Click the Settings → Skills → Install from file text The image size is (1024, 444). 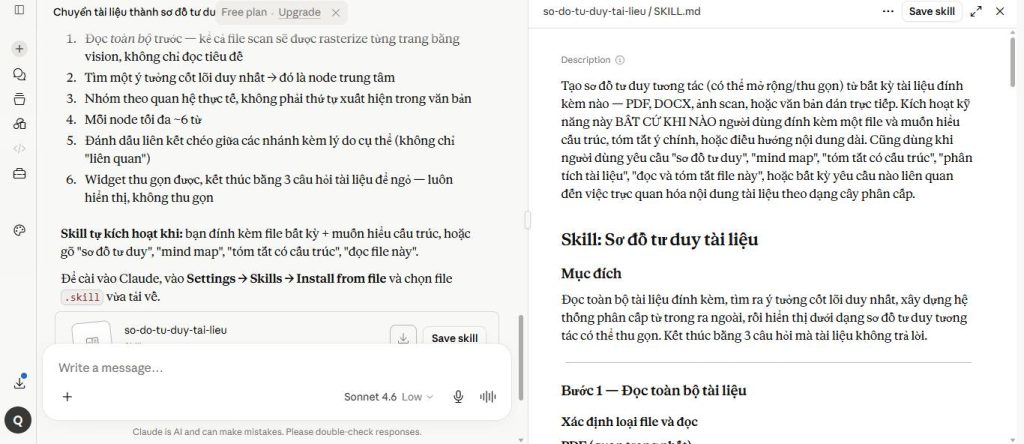pos(286,279)
